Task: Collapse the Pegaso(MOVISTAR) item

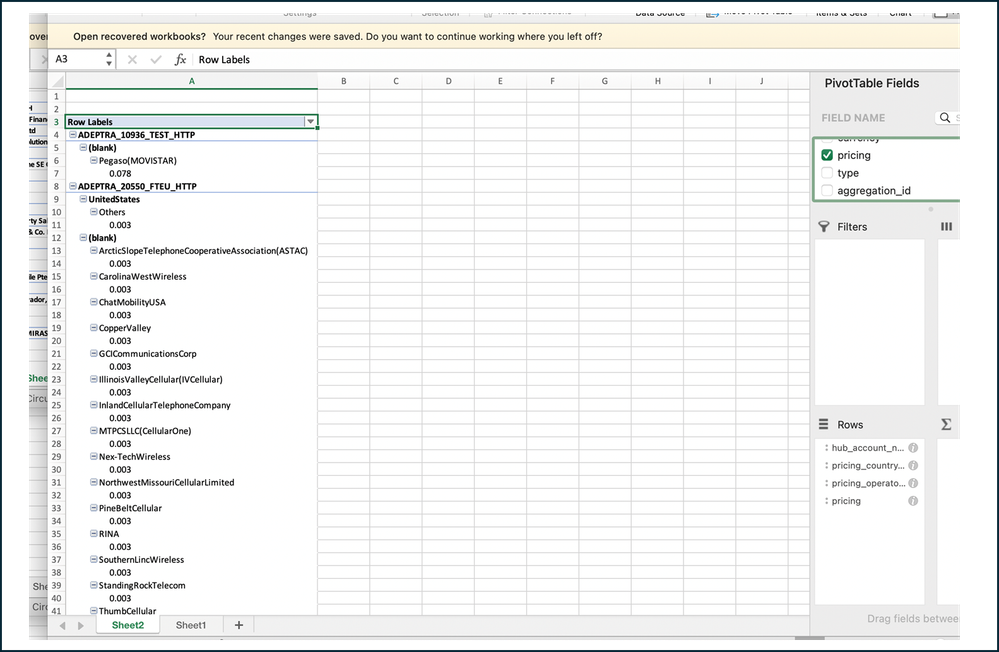Action: [94, 161]
